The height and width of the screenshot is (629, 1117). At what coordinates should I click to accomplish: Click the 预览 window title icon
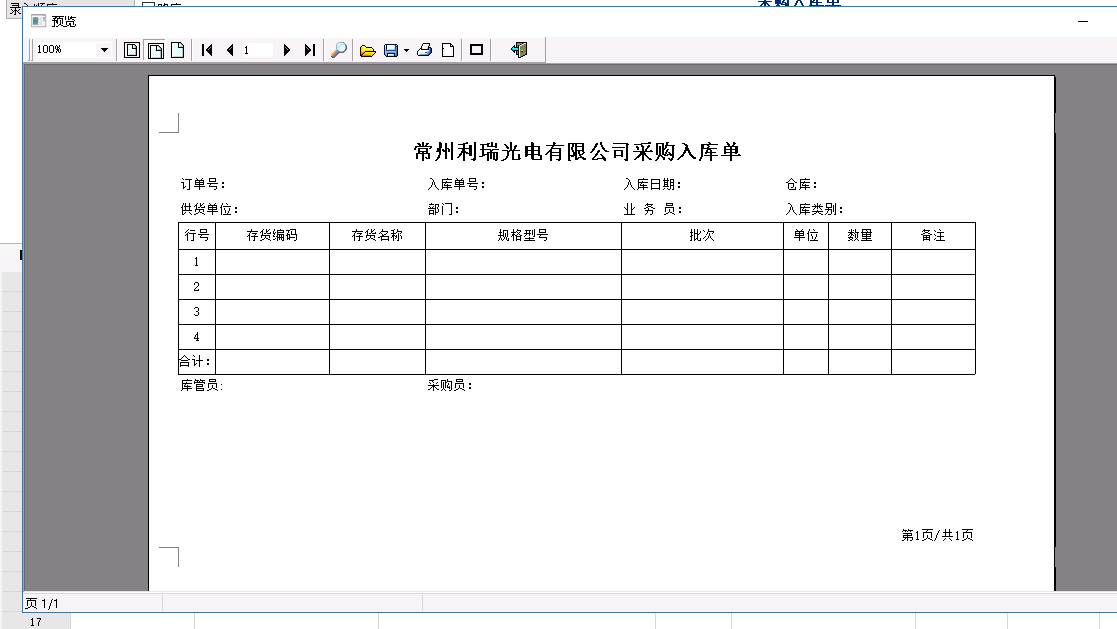[38, 21]
